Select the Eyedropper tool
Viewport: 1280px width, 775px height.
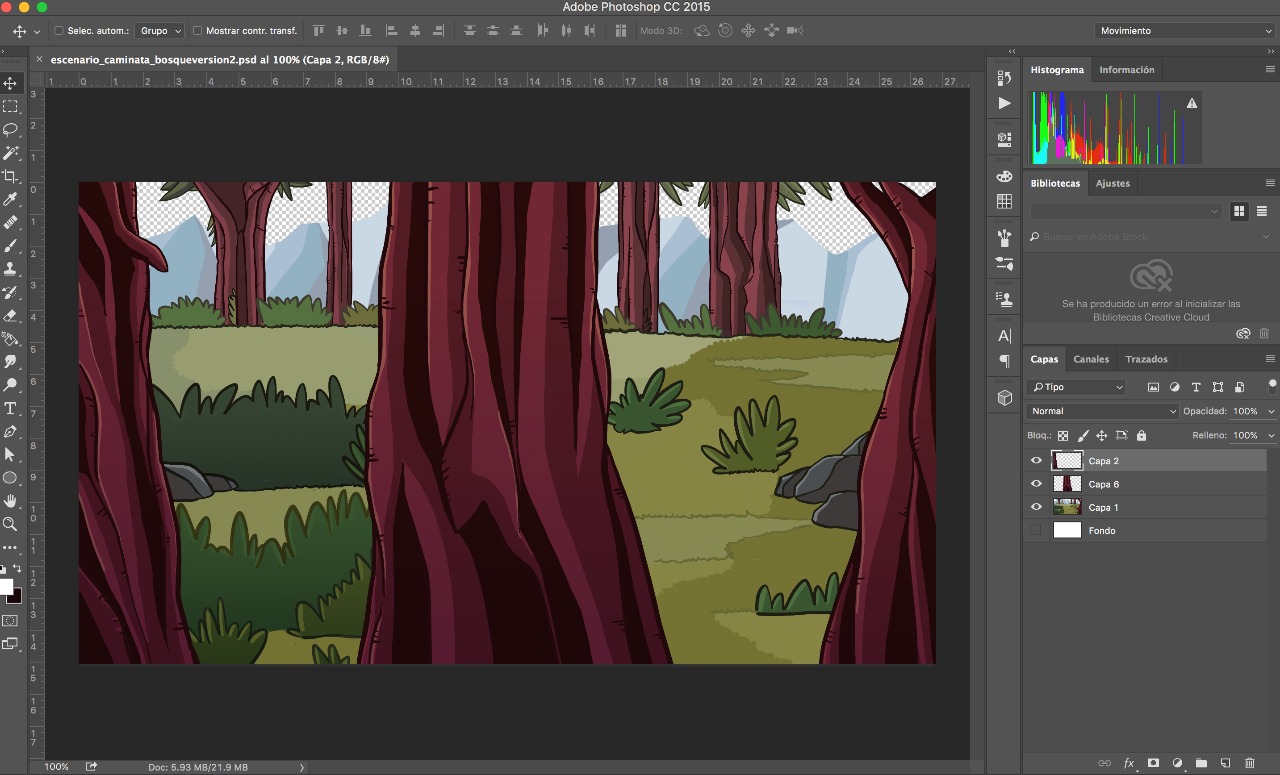coord(11,200)
